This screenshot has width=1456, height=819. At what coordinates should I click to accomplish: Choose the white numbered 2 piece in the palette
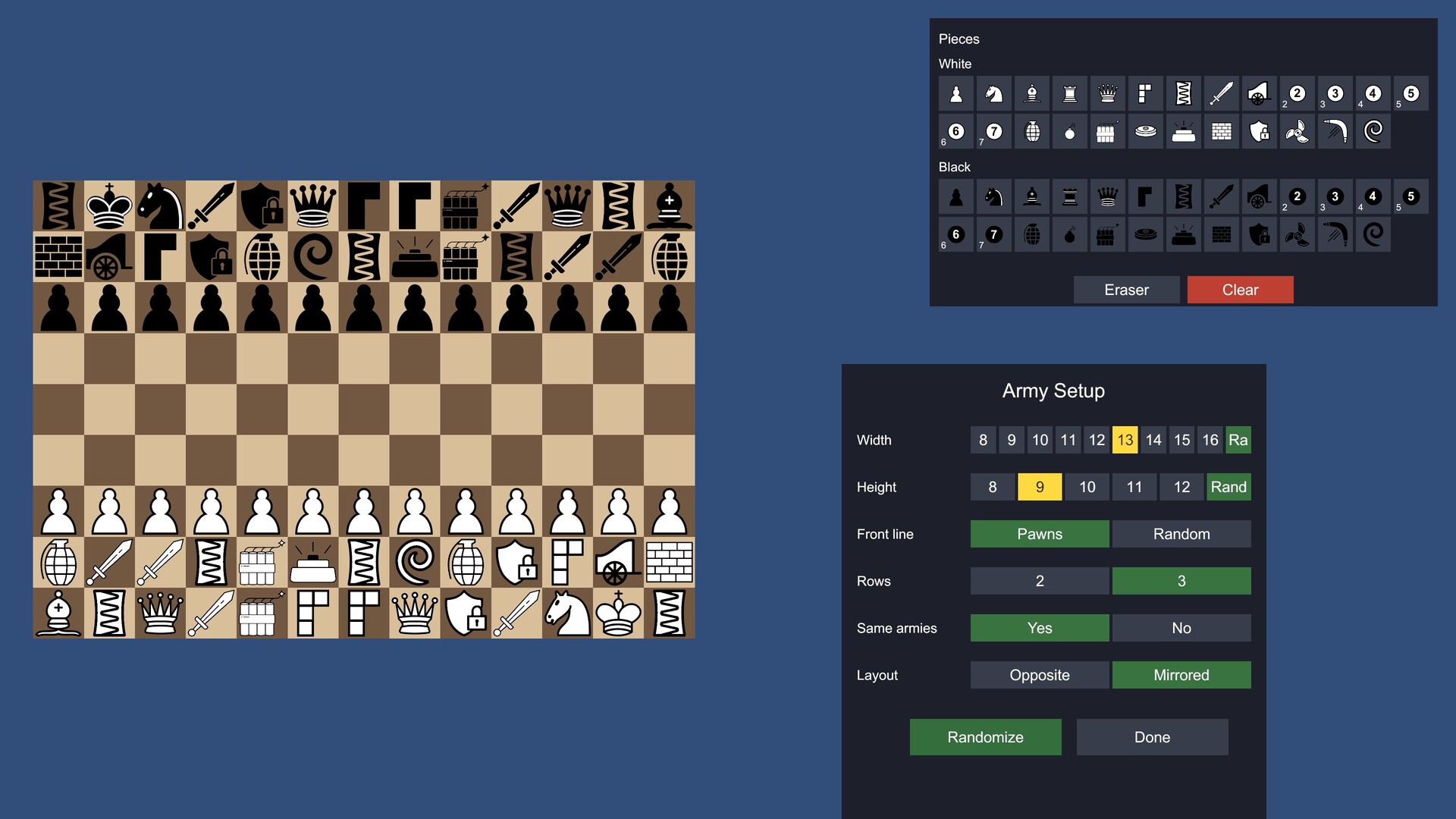click(1297, 93)
